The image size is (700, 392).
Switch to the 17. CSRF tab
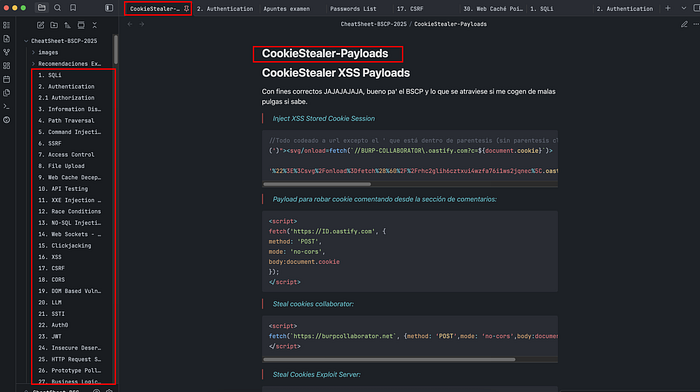click(410, 8)
